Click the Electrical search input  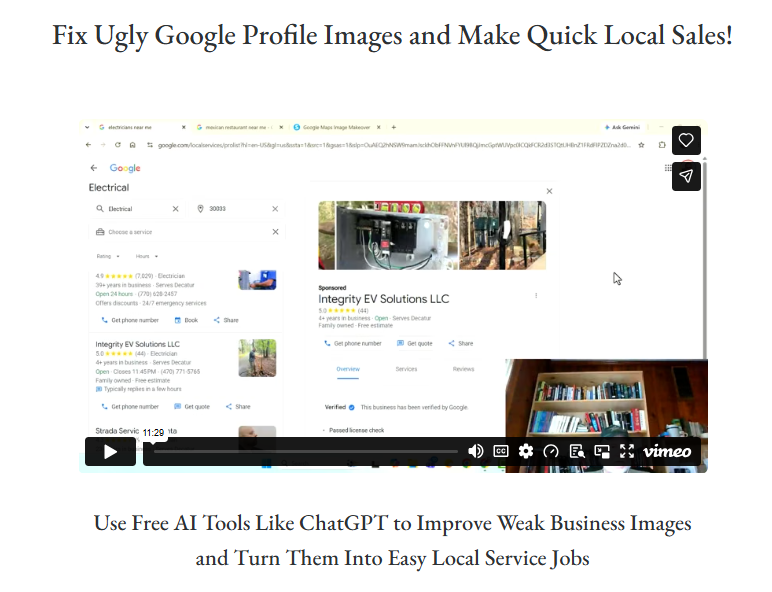(138, 209)
